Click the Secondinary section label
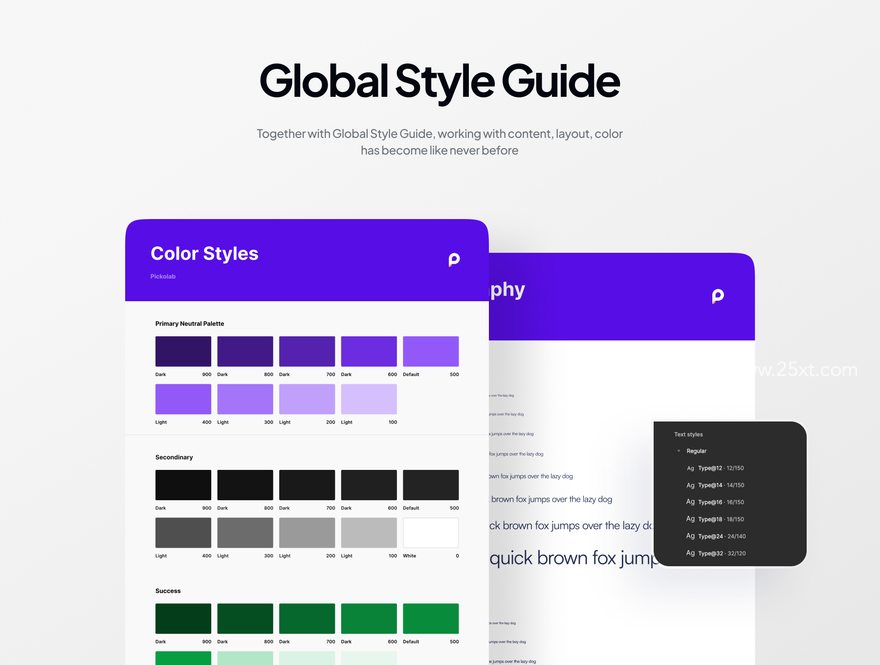 (174, 457)
